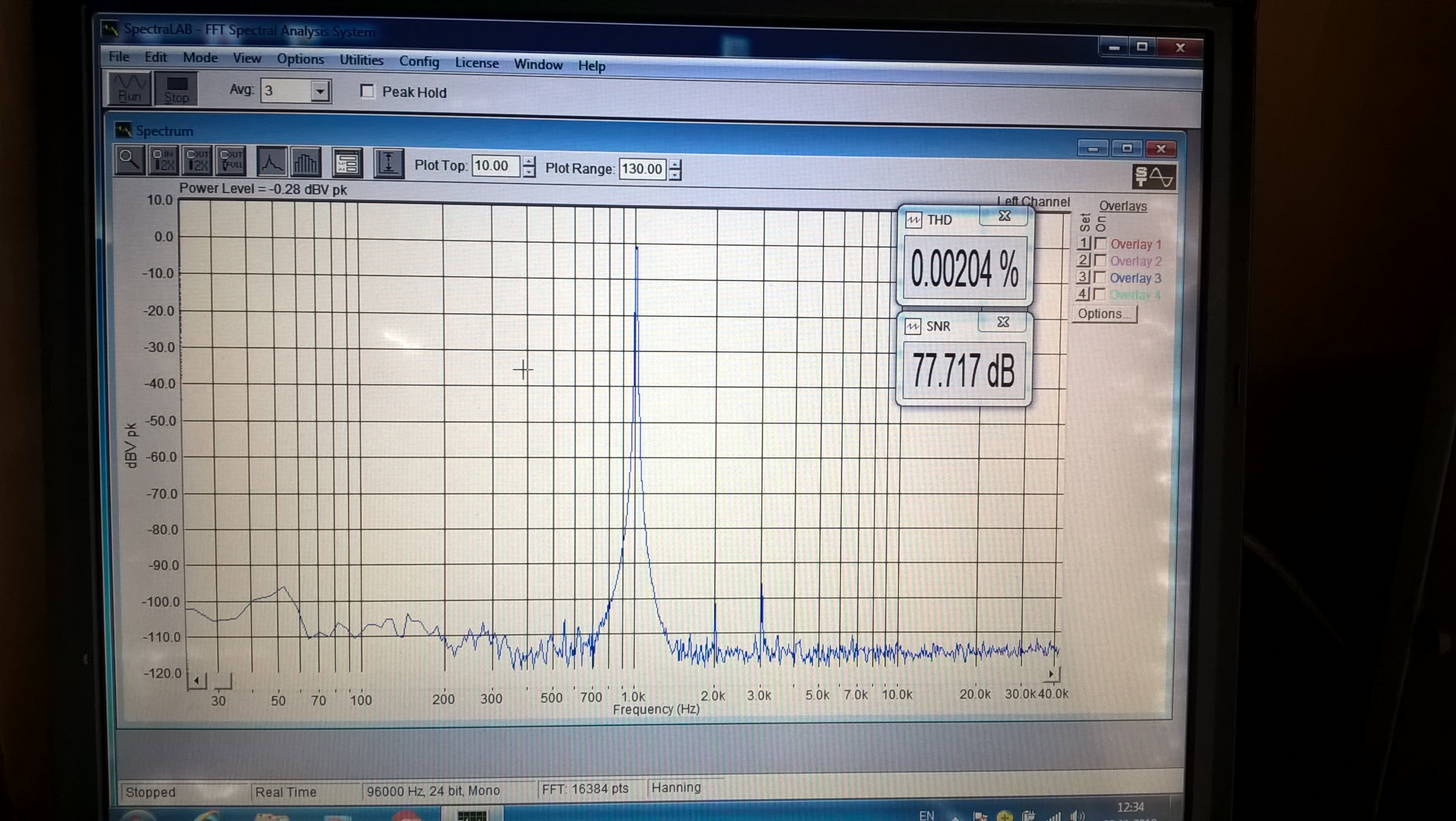Image resolution: width=1456 pixels, height=821 pixels.
Task: Open the Utilities menu
Action: (x=361, y=60)
